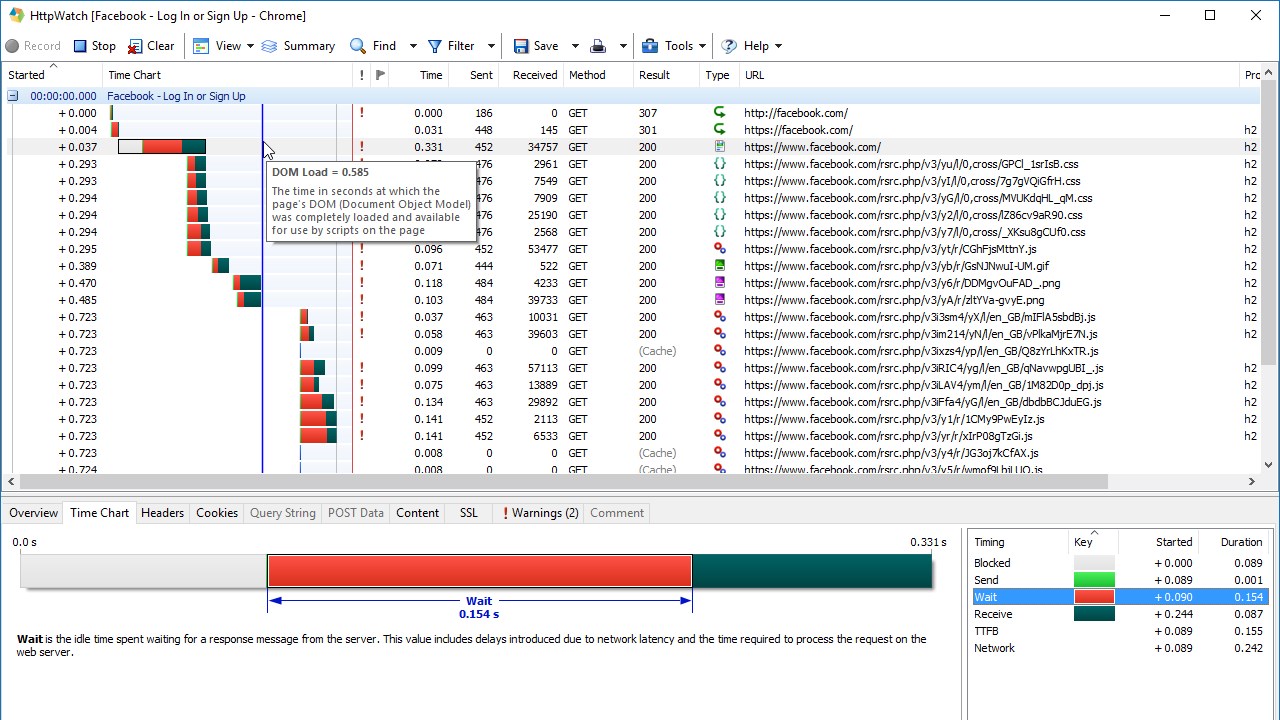Open the Warnings (2) tab

pyautogui.click(x=541, y=513)
